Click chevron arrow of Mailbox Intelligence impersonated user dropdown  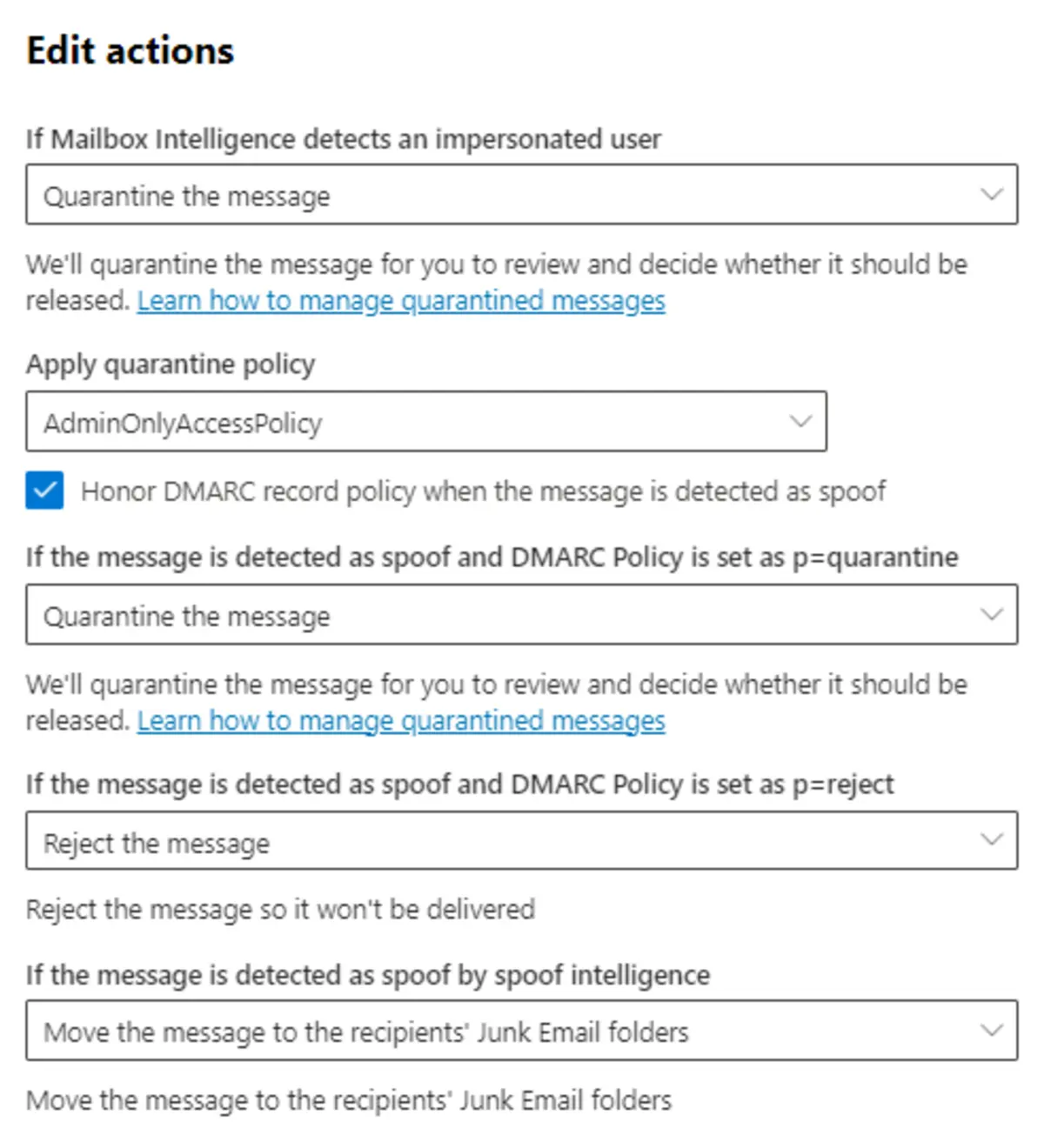(992, 194)
